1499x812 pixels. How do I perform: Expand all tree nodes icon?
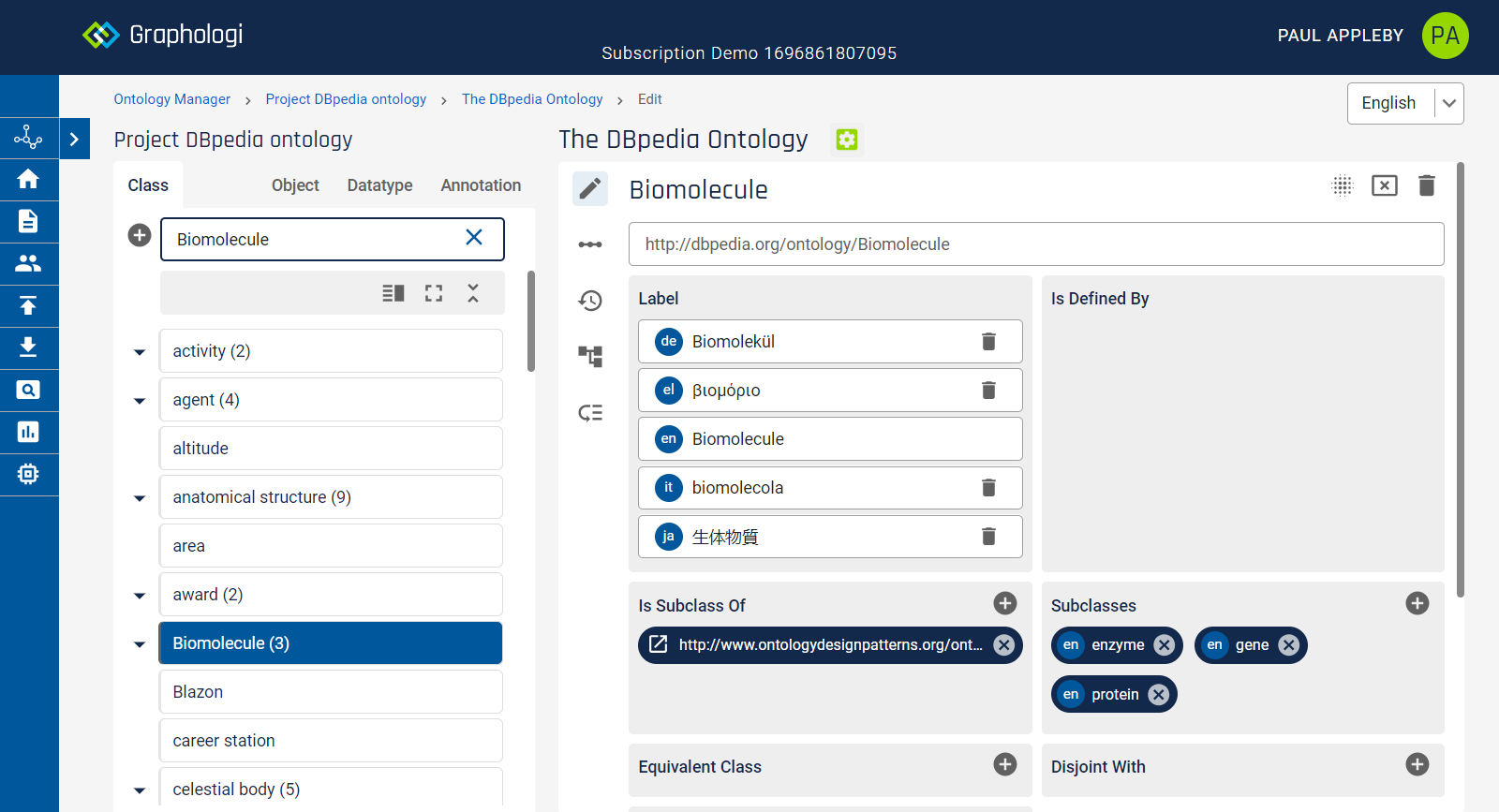[434, 293]
